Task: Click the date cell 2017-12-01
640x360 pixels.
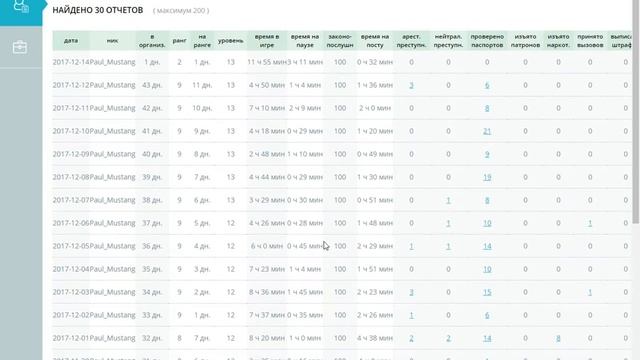Action: click(71, 338)
